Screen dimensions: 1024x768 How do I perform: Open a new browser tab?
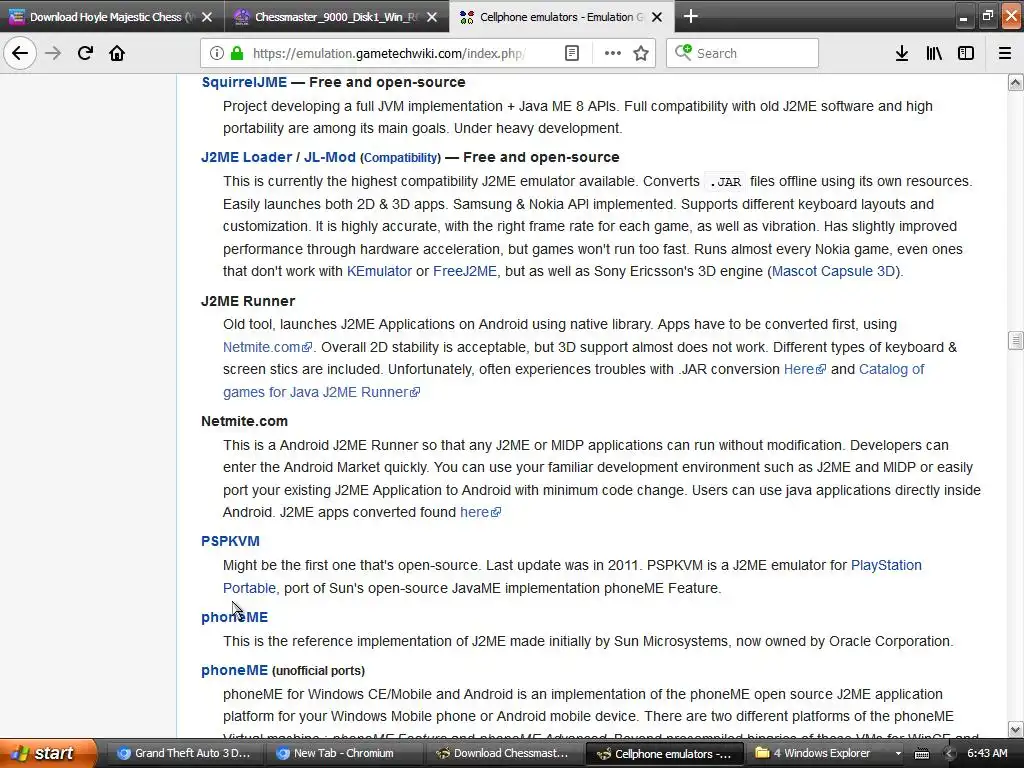(691, 17)
